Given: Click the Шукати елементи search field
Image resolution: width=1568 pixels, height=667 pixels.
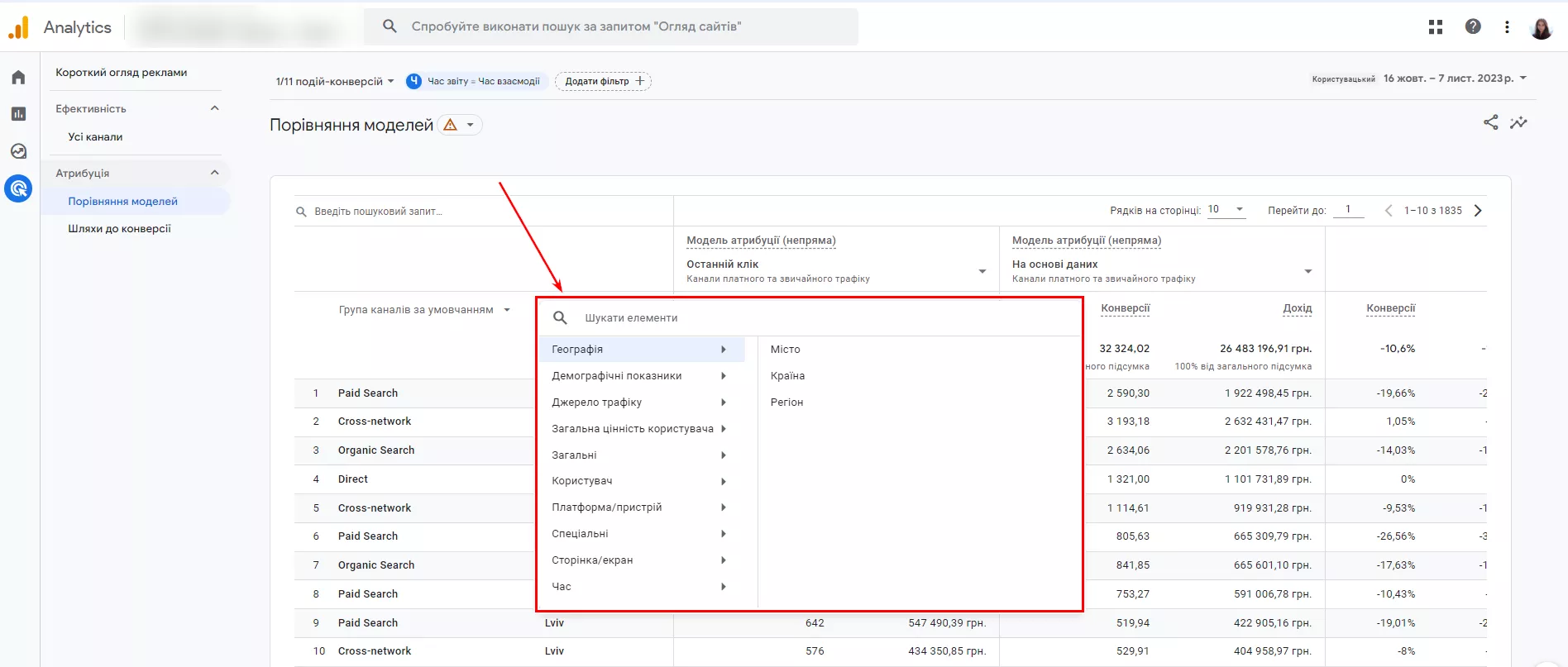Looking at the screenshot, I should click(810, 317).
